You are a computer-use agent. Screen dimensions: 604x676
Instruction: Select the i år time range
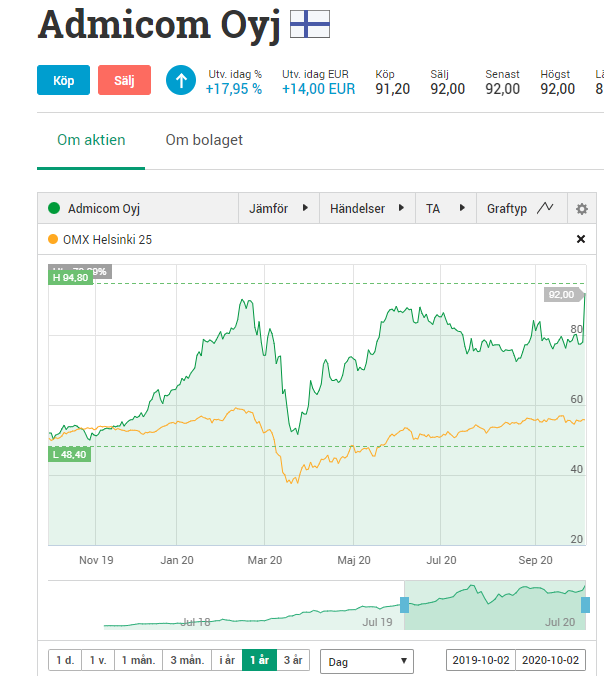[227, 660]
